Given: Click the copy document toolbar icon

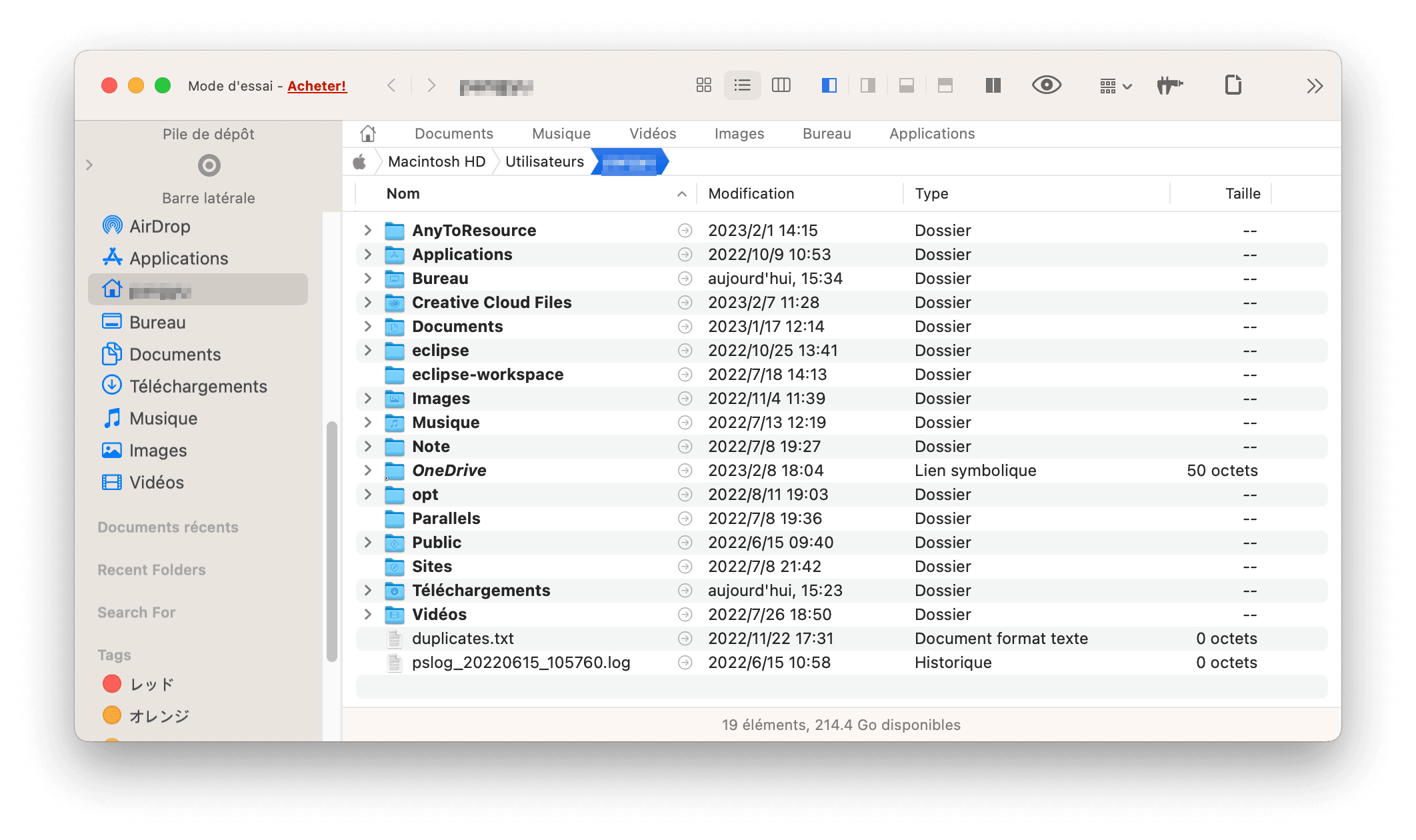Looking at the screenshot, I should coord(1233,85).
